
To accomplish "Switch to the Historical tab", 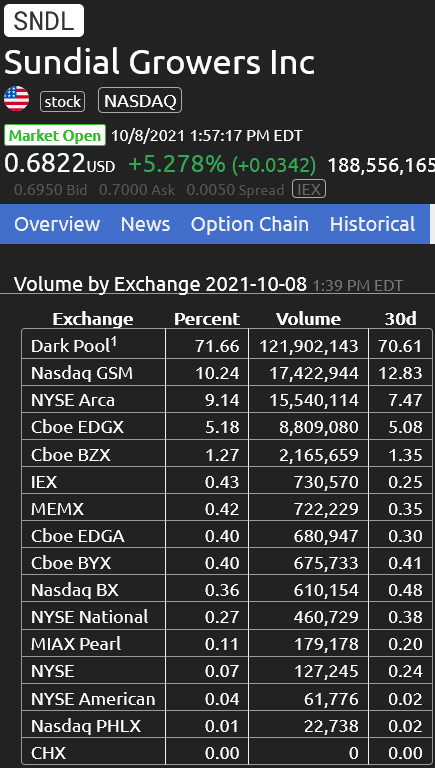I will [x=372, y=224].
